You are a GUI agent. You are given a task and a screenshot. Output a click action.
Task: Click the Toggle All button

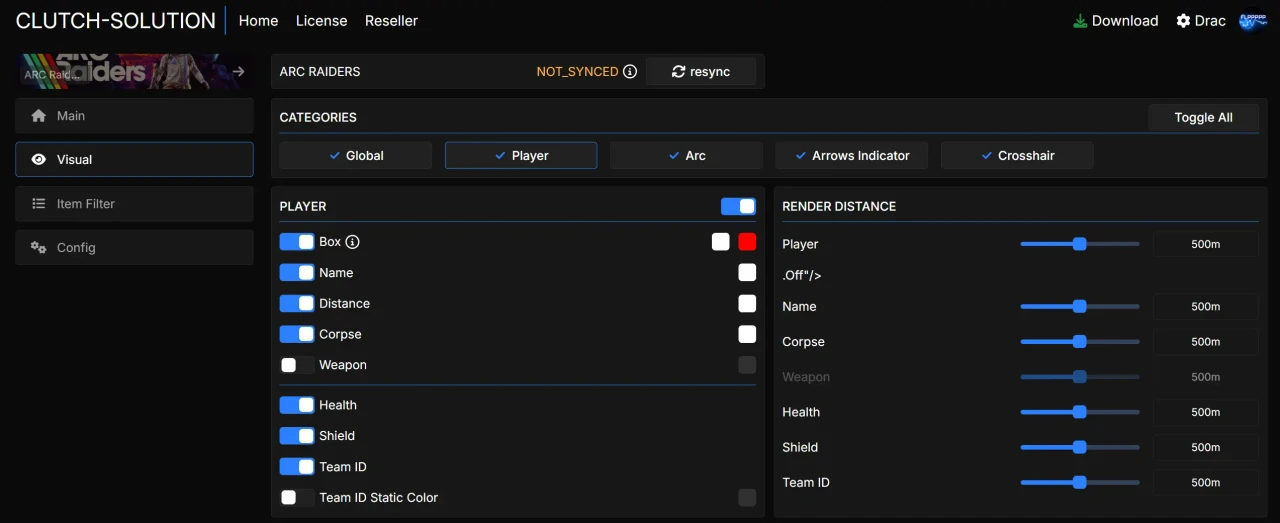click(x=1203, y=118)
